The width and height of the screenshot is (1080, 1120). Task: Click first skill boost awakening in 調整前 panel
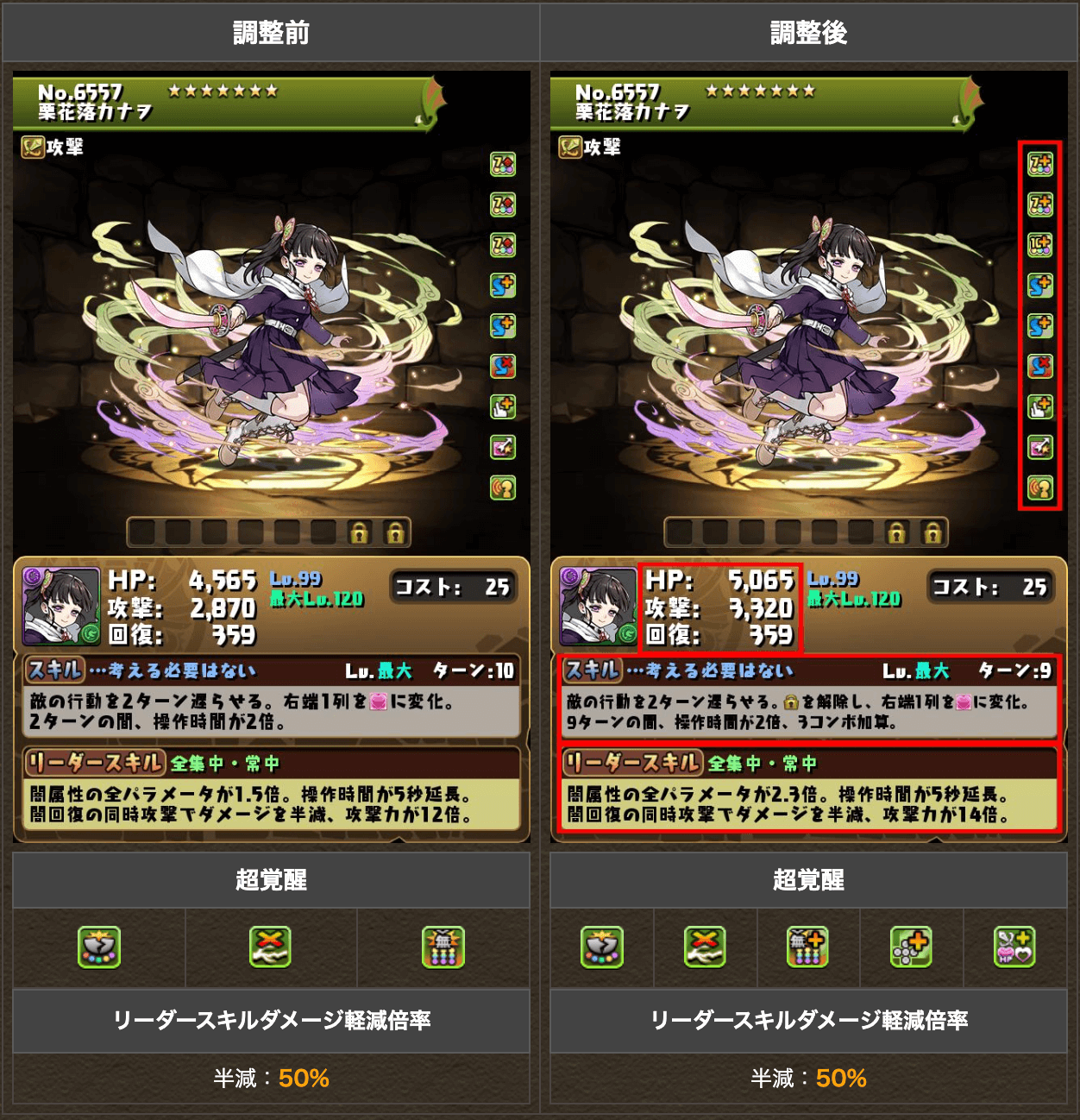(502, 285)
